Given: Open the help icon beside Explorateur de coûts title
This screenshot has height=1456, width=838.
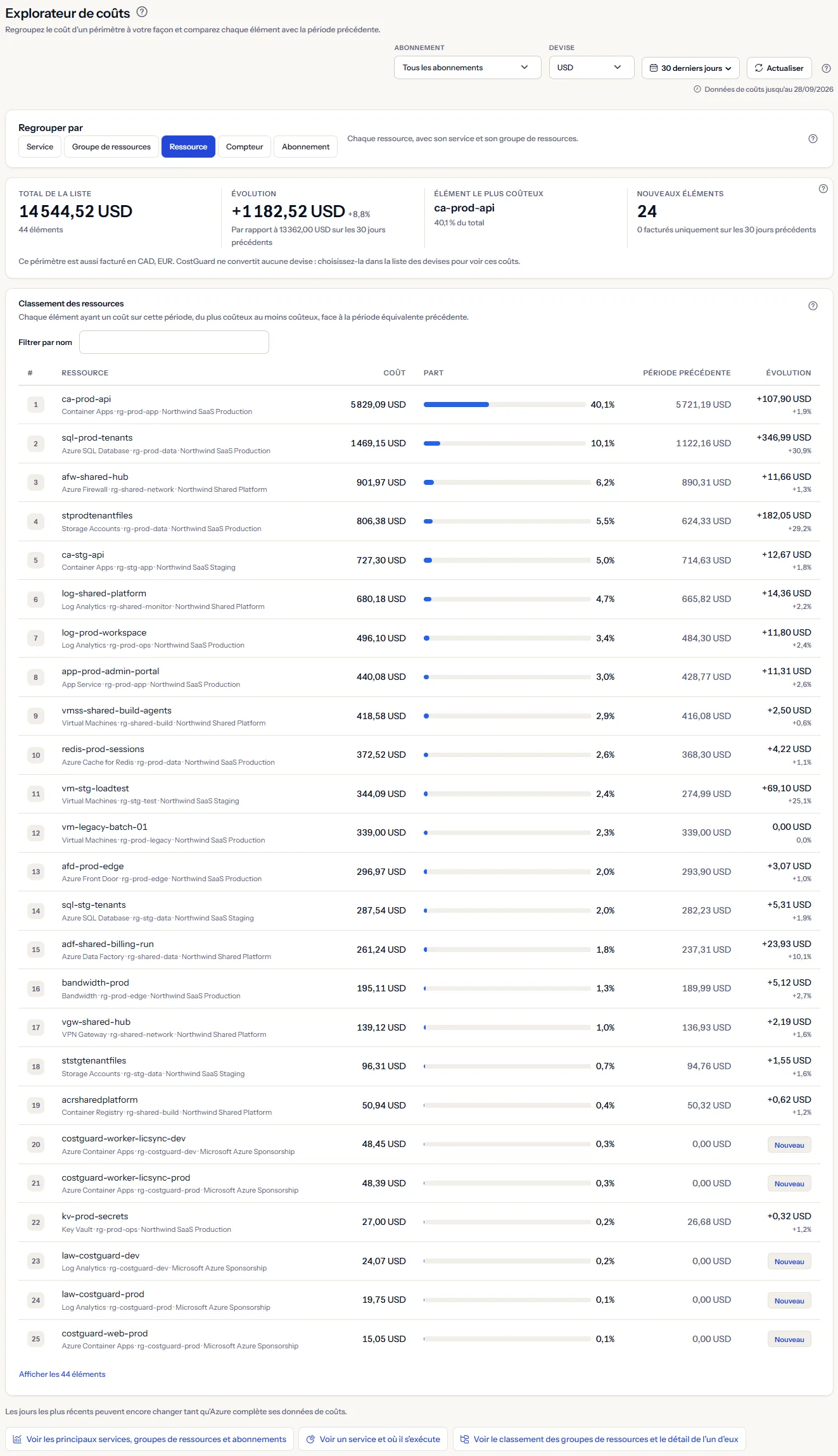Looking at the screenshot, I should (x=143, y=11).
